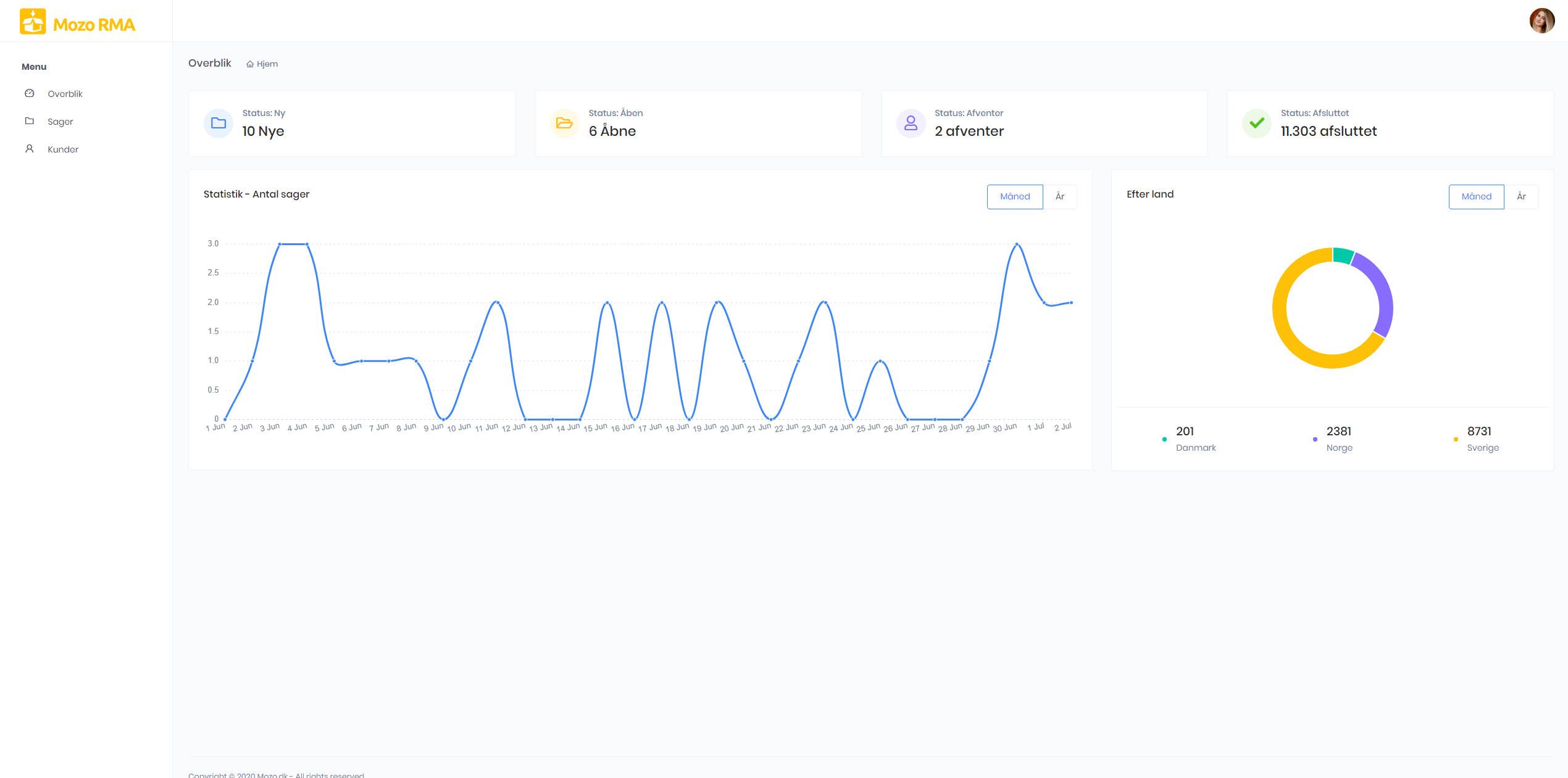Select Måned in the Efter land panel
This screenshot has height=778, width=1568.
pyautogui.click(x=1476, y=196)
